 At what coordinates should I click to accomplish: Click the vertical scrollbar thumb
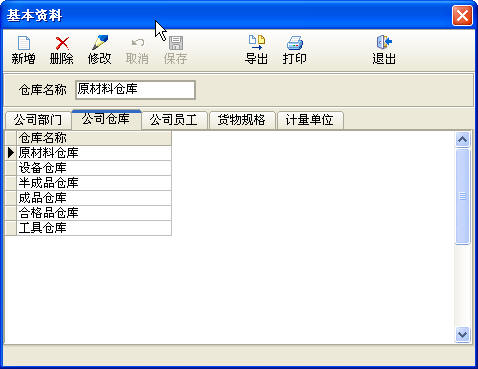tap(463, 197)
